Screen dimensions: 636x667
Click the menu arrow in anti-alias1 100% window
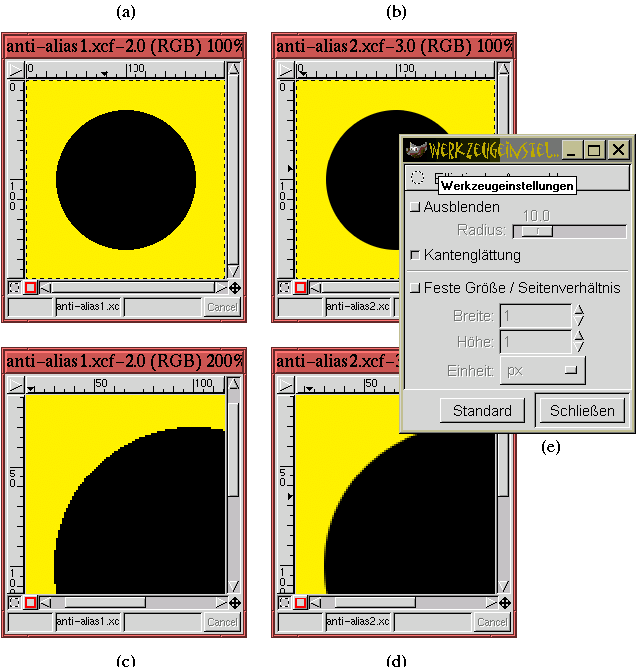[x=14, y=71]
